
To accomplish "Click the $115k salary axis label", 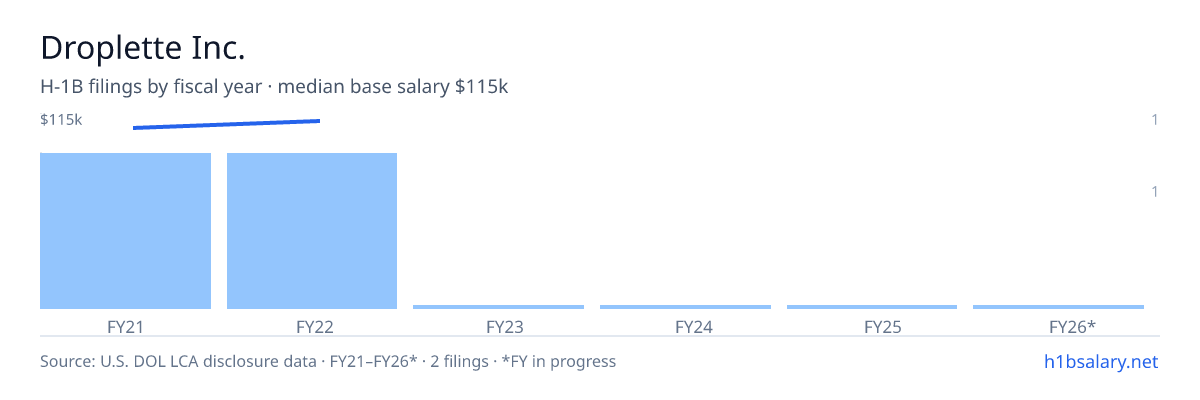I will tap(61, 120).
